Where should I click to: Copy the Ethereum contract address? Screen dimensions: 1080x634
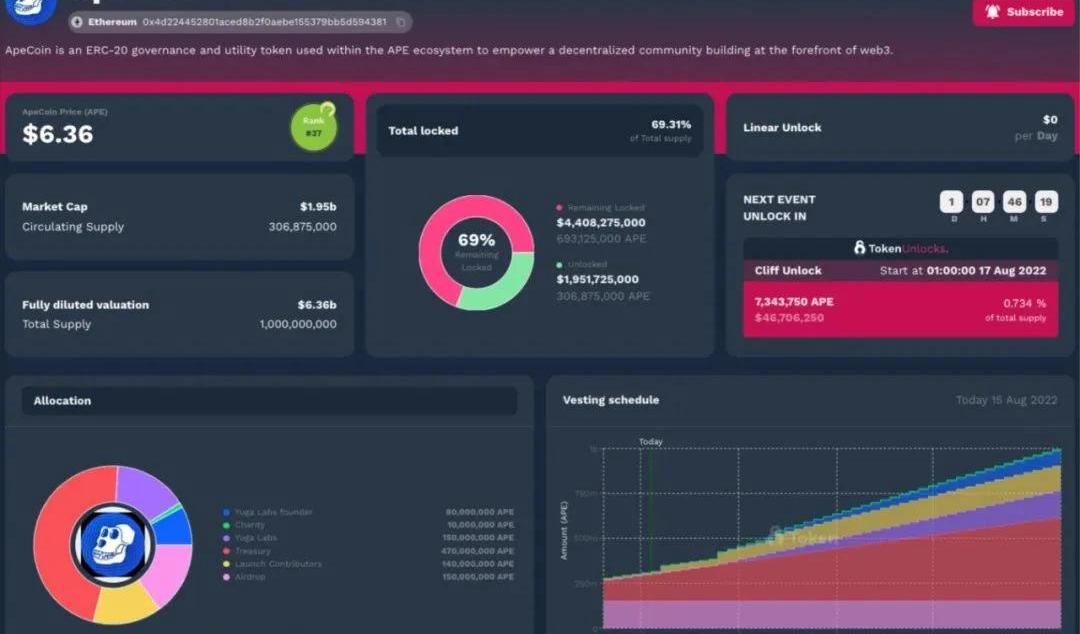[400, 22]
